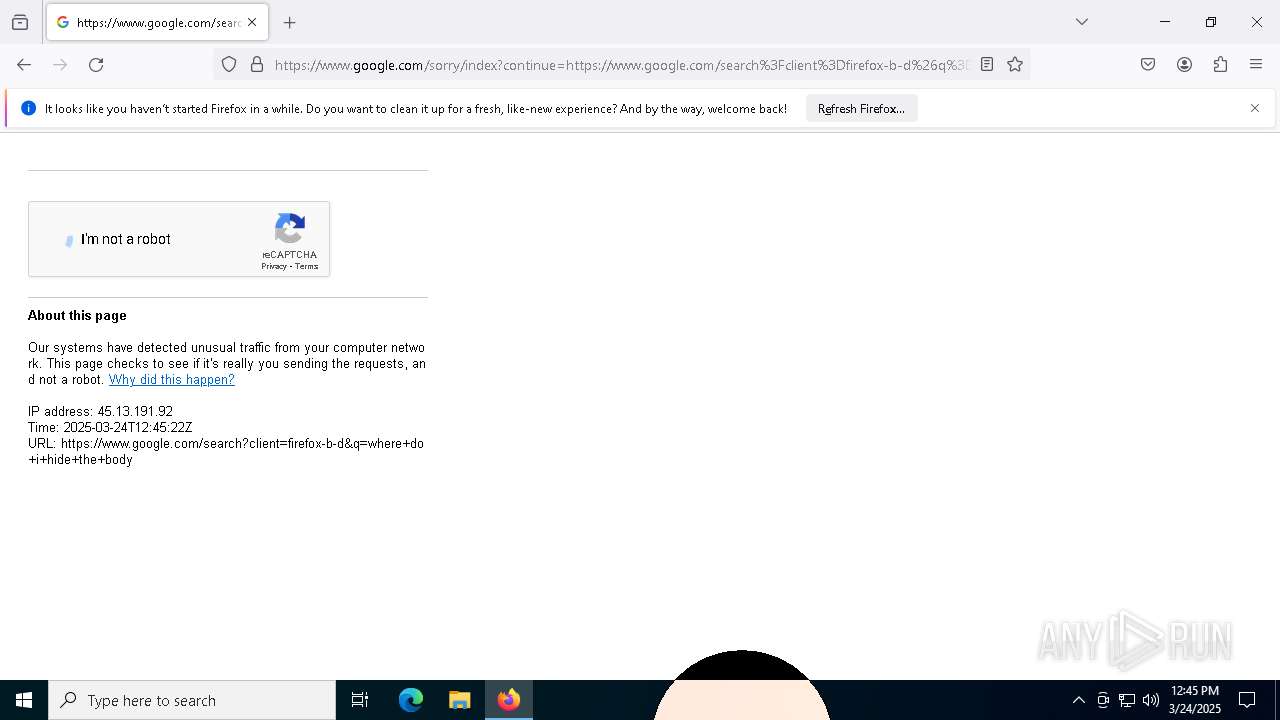Dismiss the Firefox refresh notification bar
This screenshot has width=1280, height=720.
(x=1255, y=108)
